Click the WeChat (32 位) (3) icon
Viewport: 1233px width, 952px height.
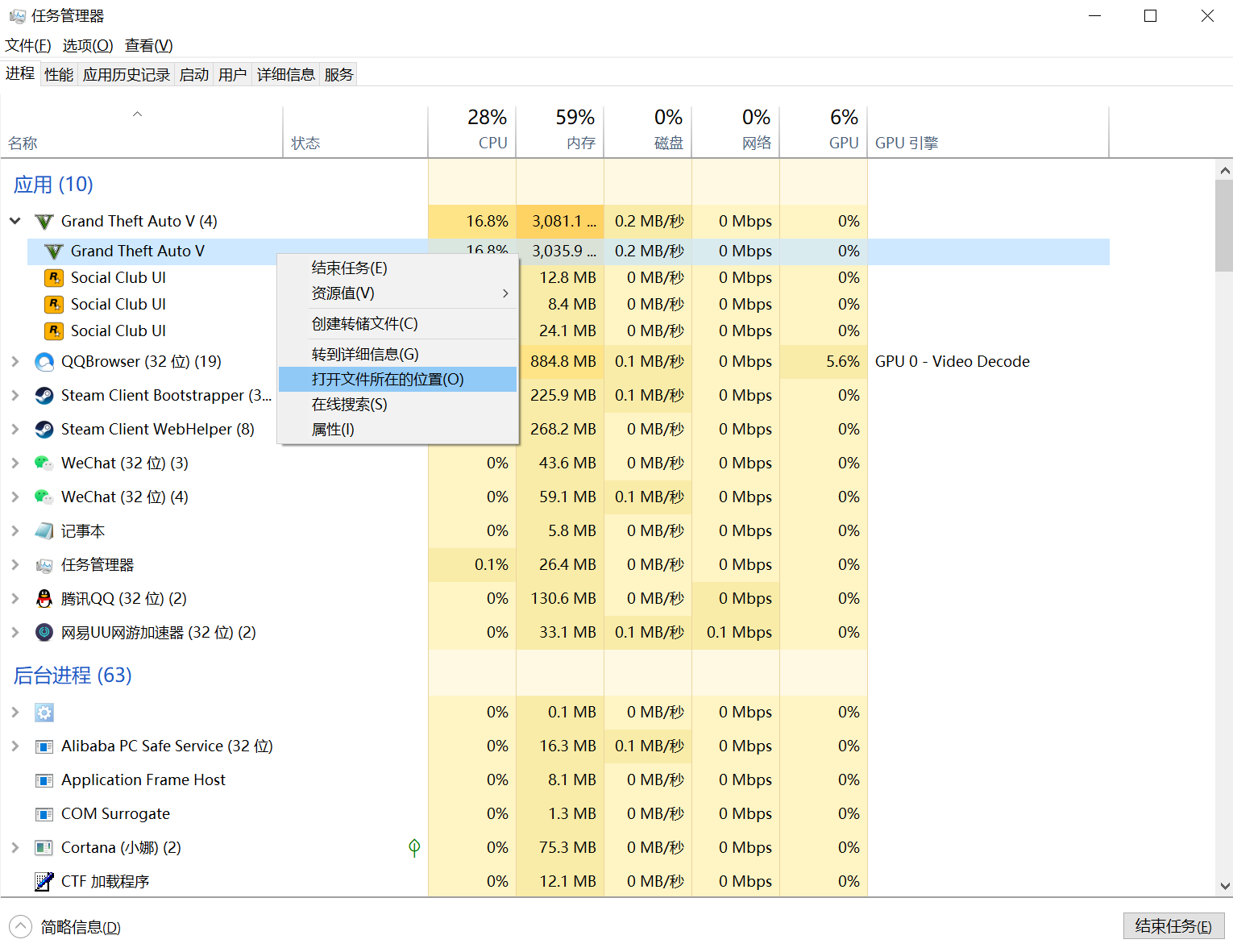[x=44, y=464]
